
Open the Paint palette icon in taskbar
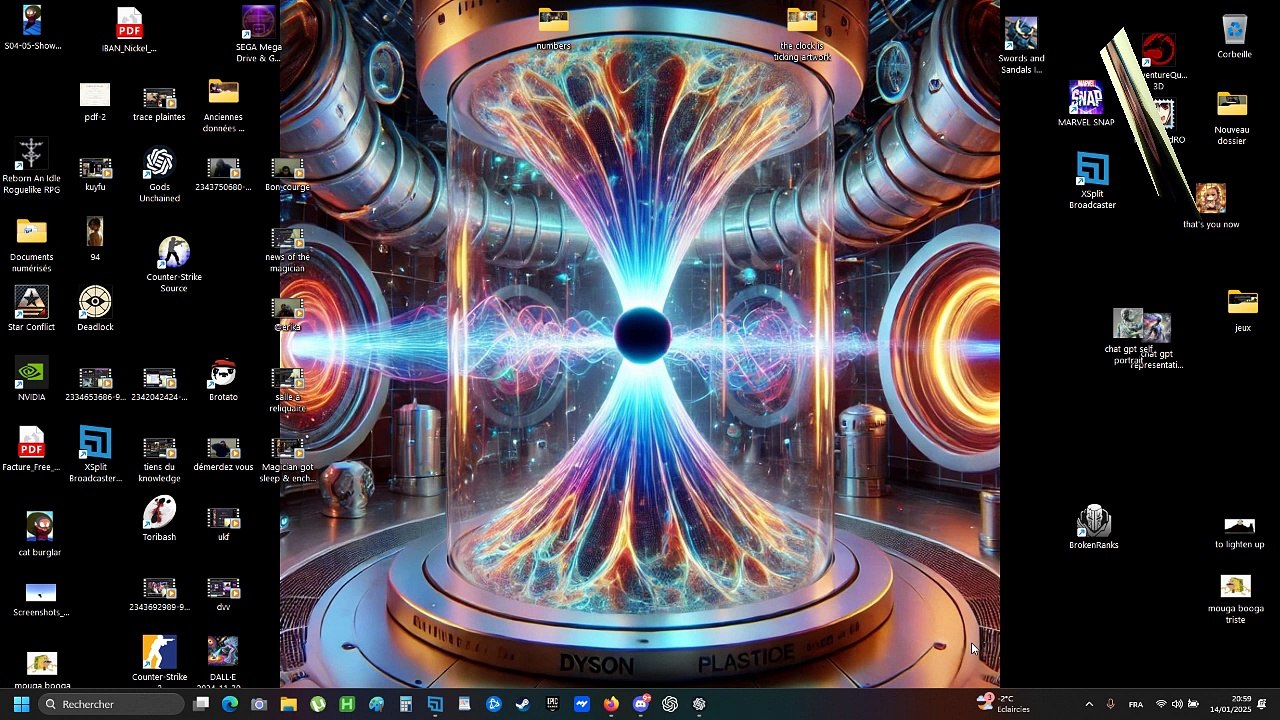point(376,704)
